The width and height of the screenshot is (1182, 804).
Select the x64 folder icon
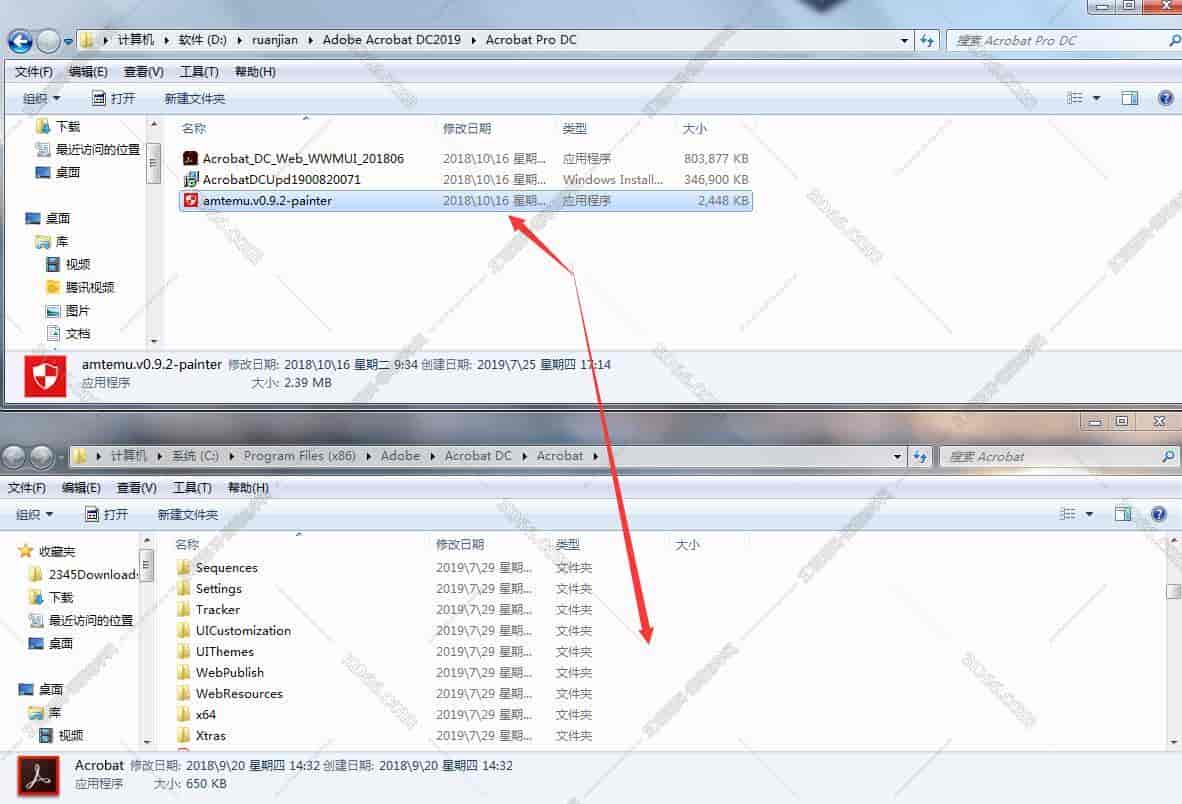pos(183,714)
